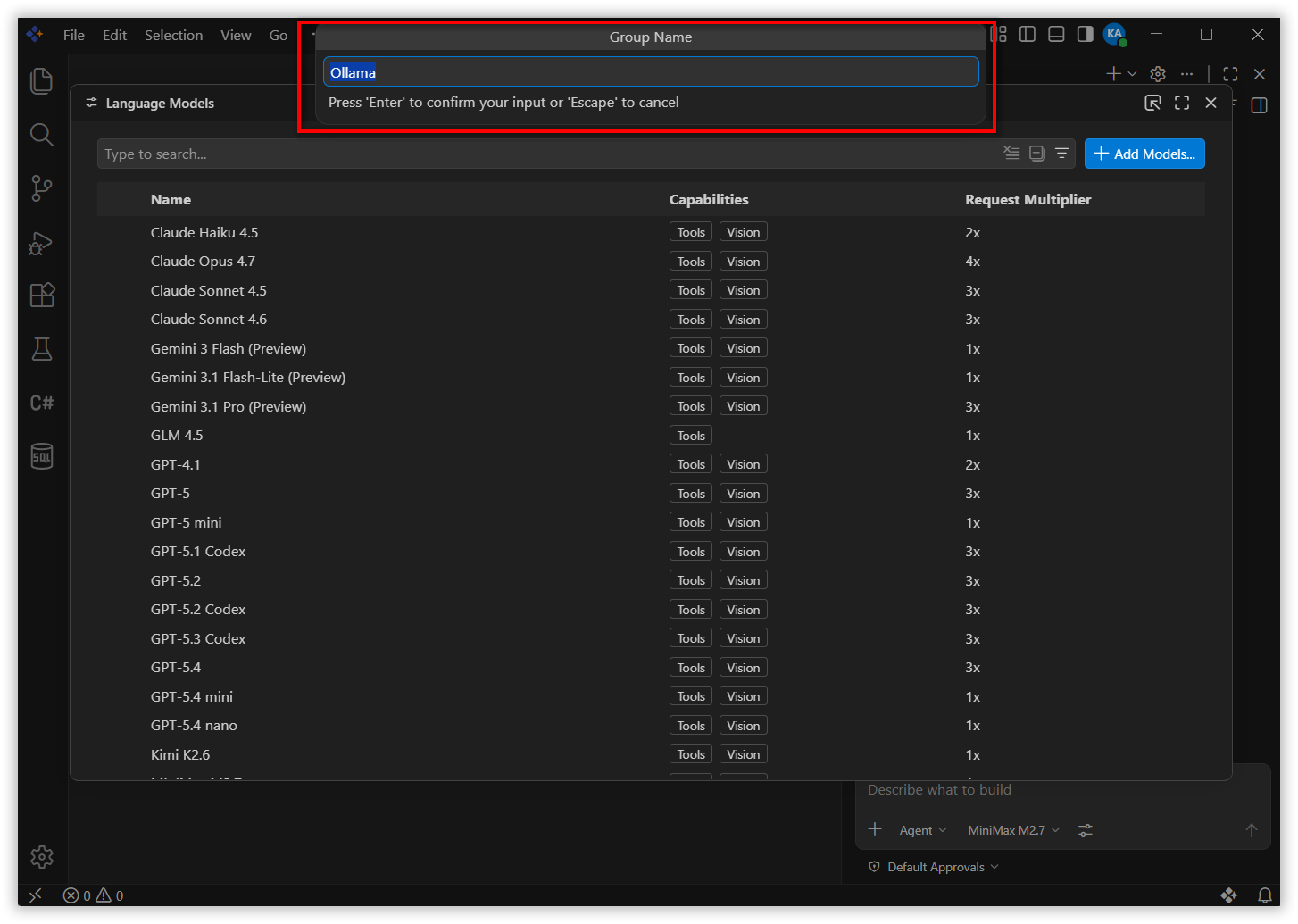1298x924 pixels.
Task: Click the Add Models button
Action: coord(1144,154)
